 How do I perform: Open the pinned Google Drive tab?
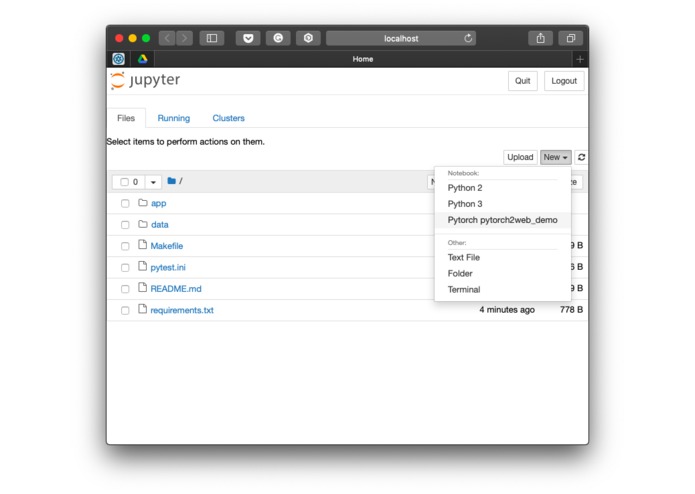(x=142, y=59)
